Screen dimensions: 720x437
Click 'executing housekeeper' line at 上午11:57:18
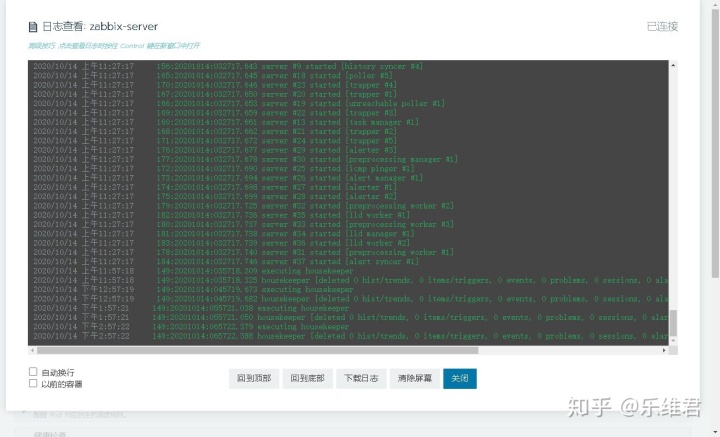tap(193, 271)
